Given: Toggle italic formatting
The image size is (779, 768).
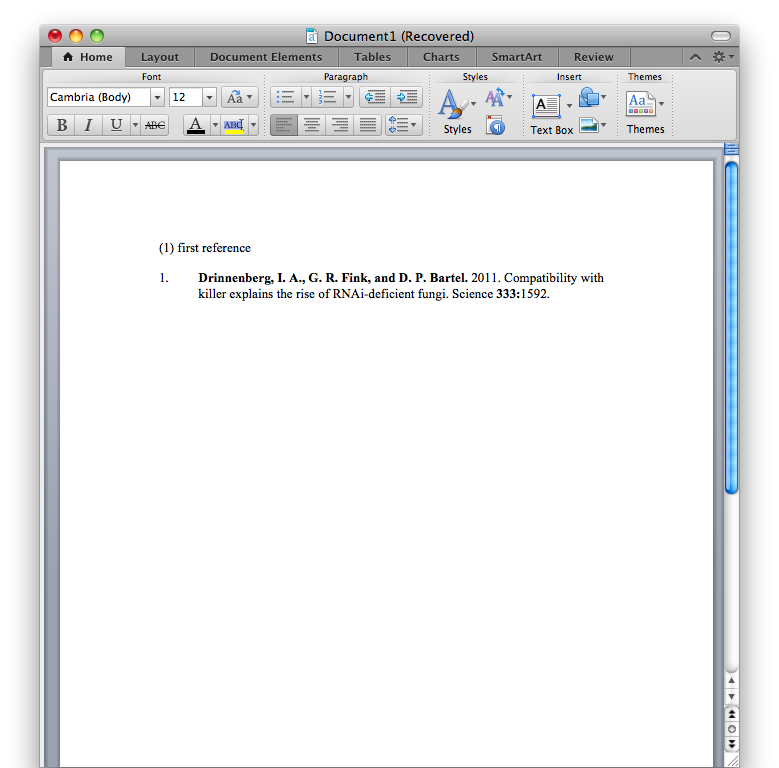Looking at the screenshot, I should 88,125.
